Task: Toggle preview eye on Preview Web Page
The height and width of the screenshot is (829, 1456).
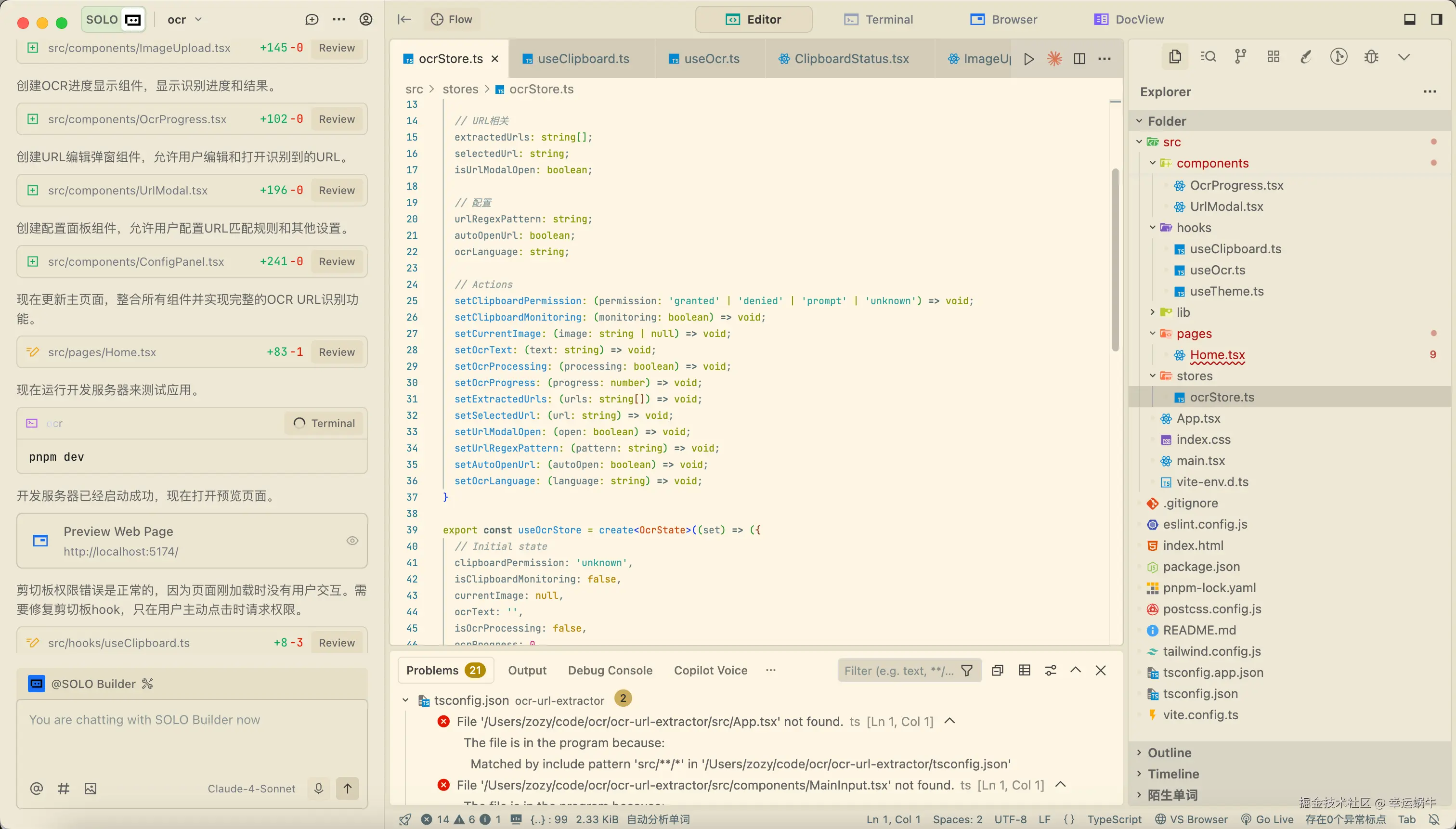Action: point(352,540)
